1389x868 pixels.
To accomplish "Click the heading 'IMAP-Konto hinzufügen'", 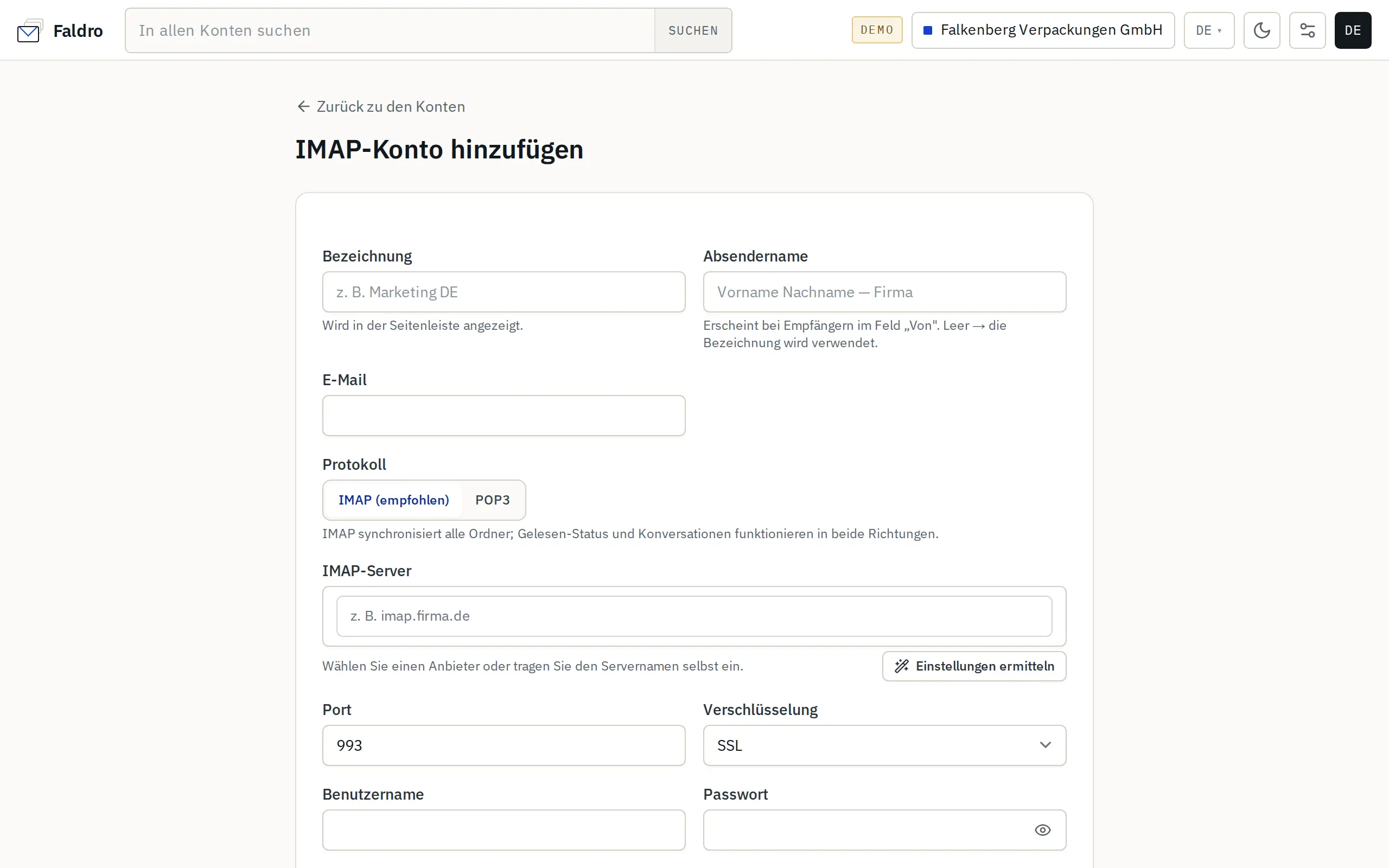I will [439, 150].
